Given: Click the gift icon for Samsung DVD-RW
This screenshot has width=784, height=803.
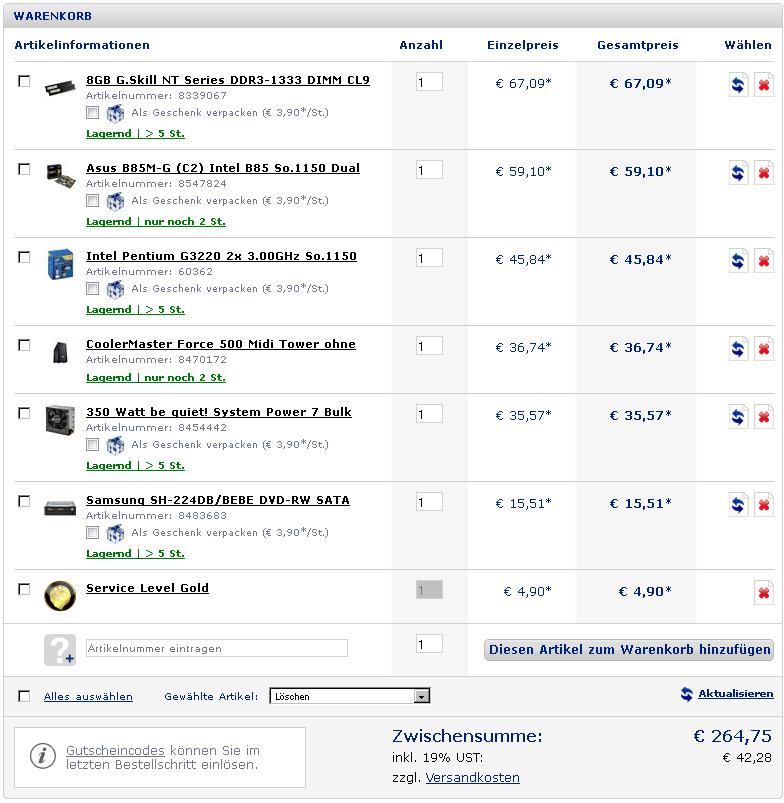Looking at the screenshot, I should [115, 533].
